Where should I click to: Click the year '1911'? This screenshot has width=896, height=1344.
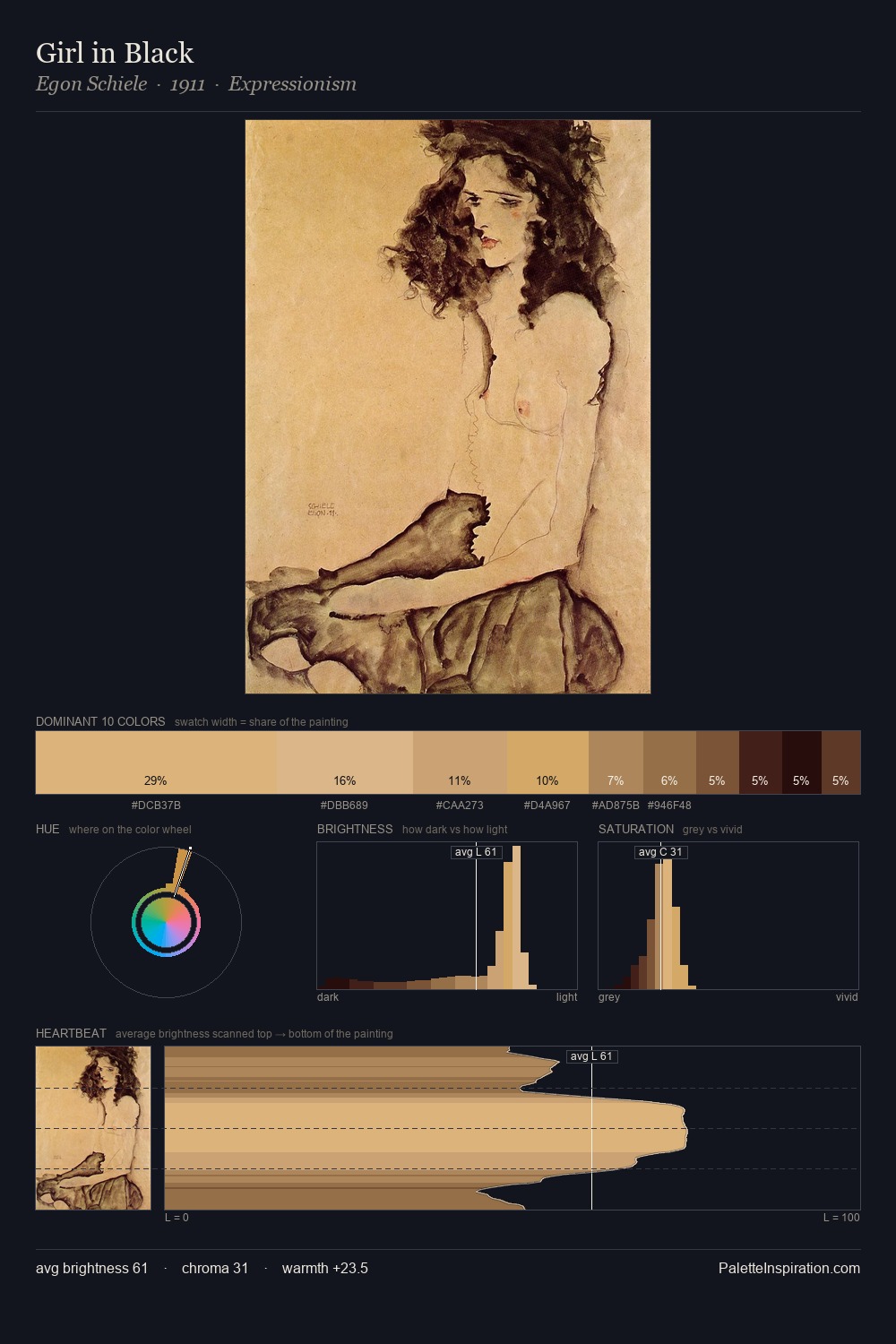click(x=187, y=84)
